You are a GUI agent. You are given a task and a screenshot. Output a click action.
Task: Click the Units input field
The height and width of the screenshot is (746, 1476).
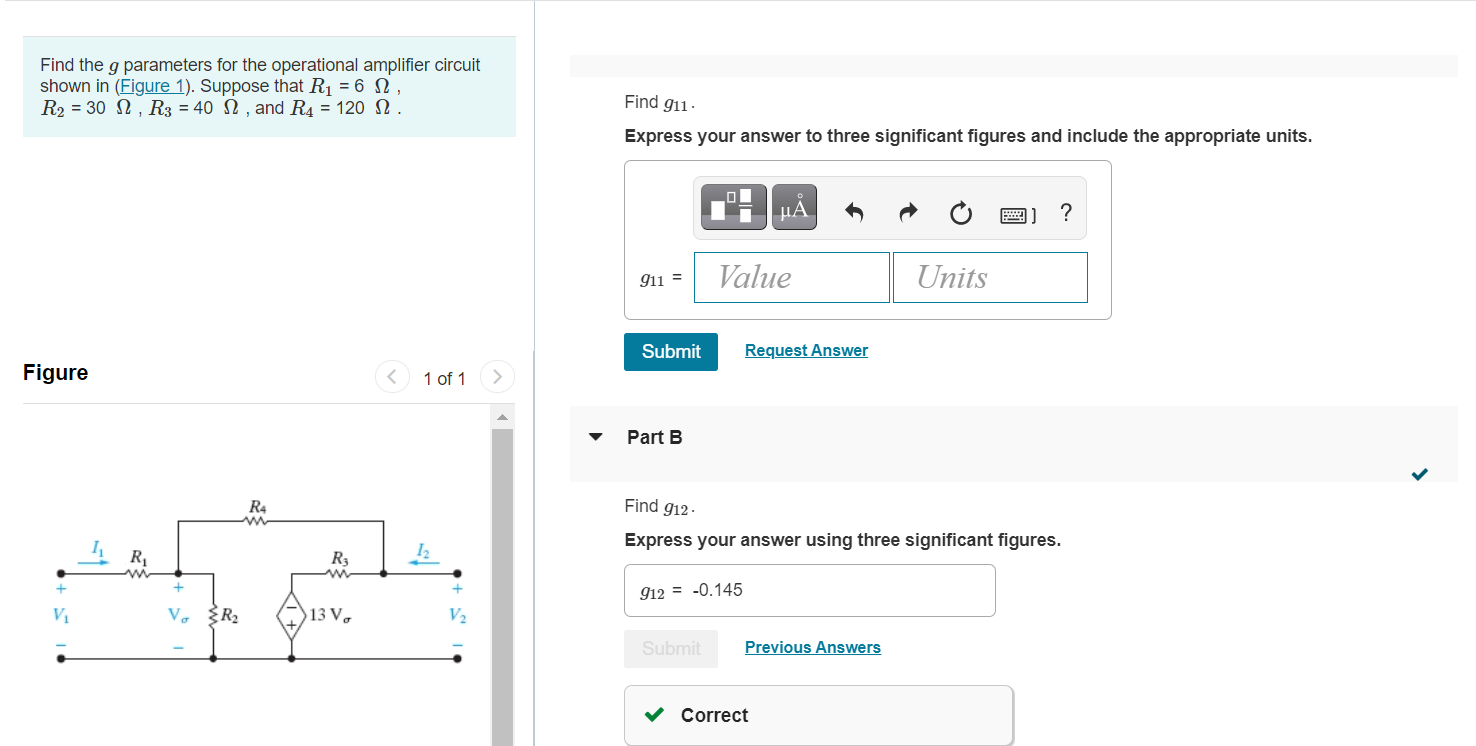tap(989, 277)
